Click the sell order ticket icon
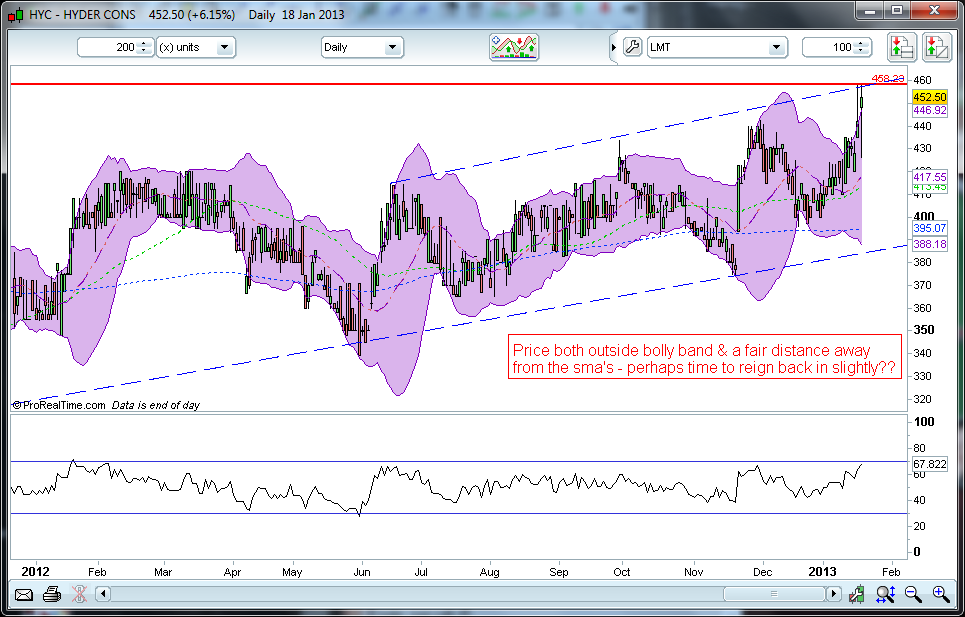Screen dimensions: 965x617 (x=936, y=47)
